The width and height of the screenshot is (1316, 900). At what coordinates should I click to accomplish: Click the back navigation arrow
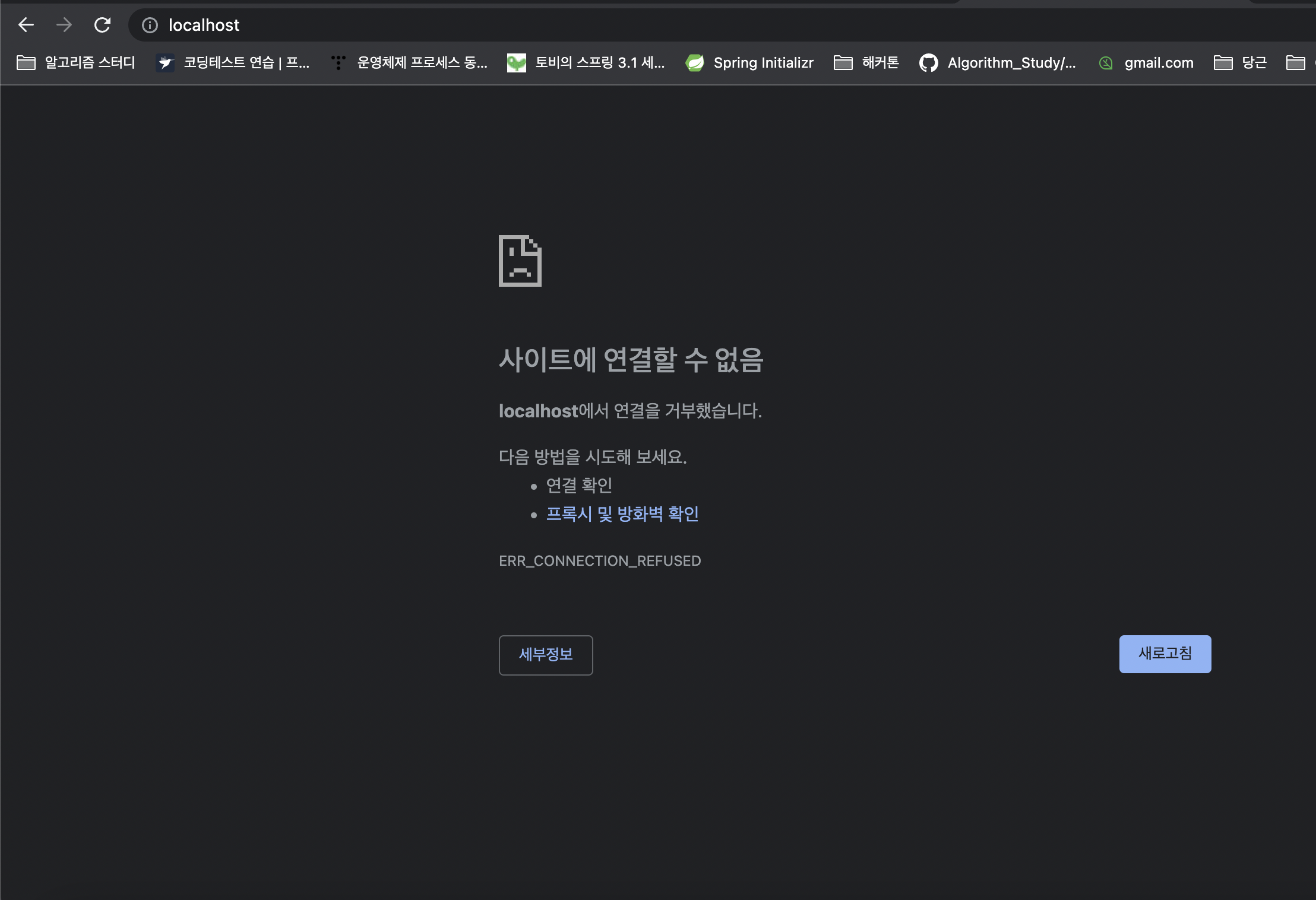tap(26, 25)
